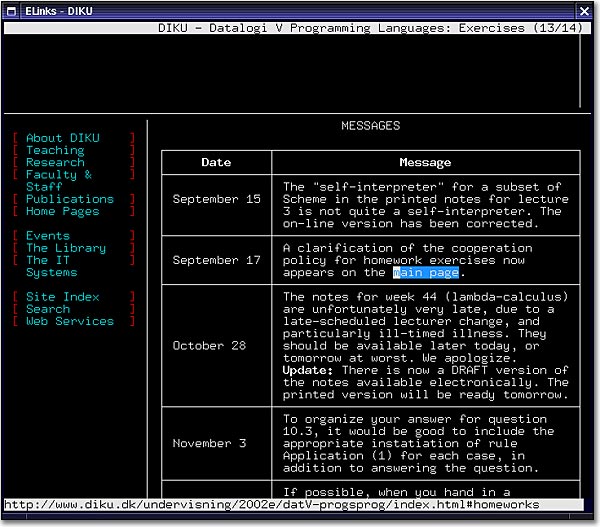Click the MESSAGES heading
600x527 pixels.
pos(370,126)
